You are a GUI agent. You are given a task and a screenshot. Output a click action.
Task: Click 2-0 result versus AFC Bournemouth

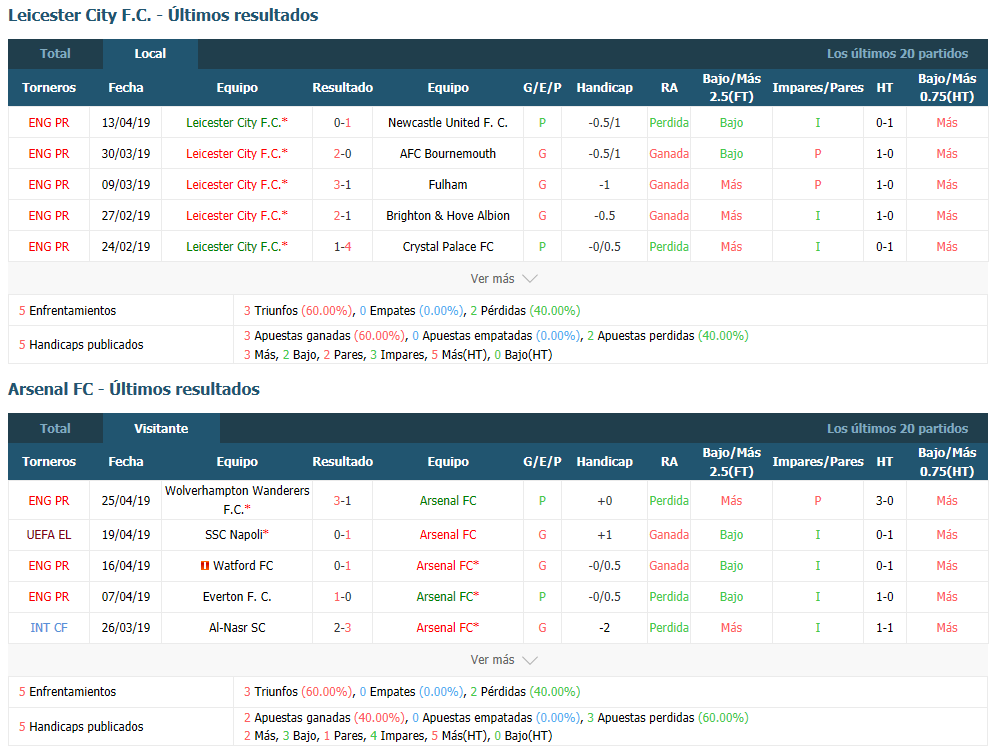point(343,153)
